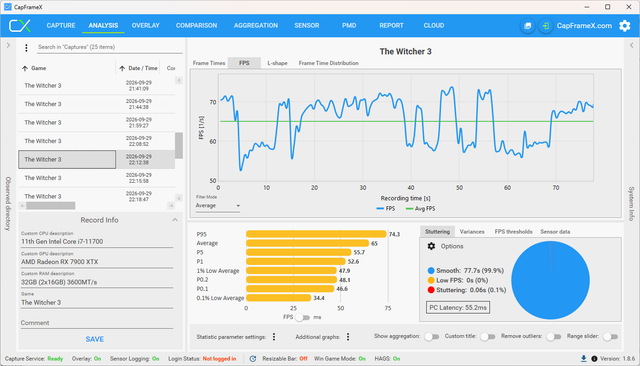Switch to the CAPTURE tab
640x366 pixels.
pyautogui.click(x=61, y=26)
